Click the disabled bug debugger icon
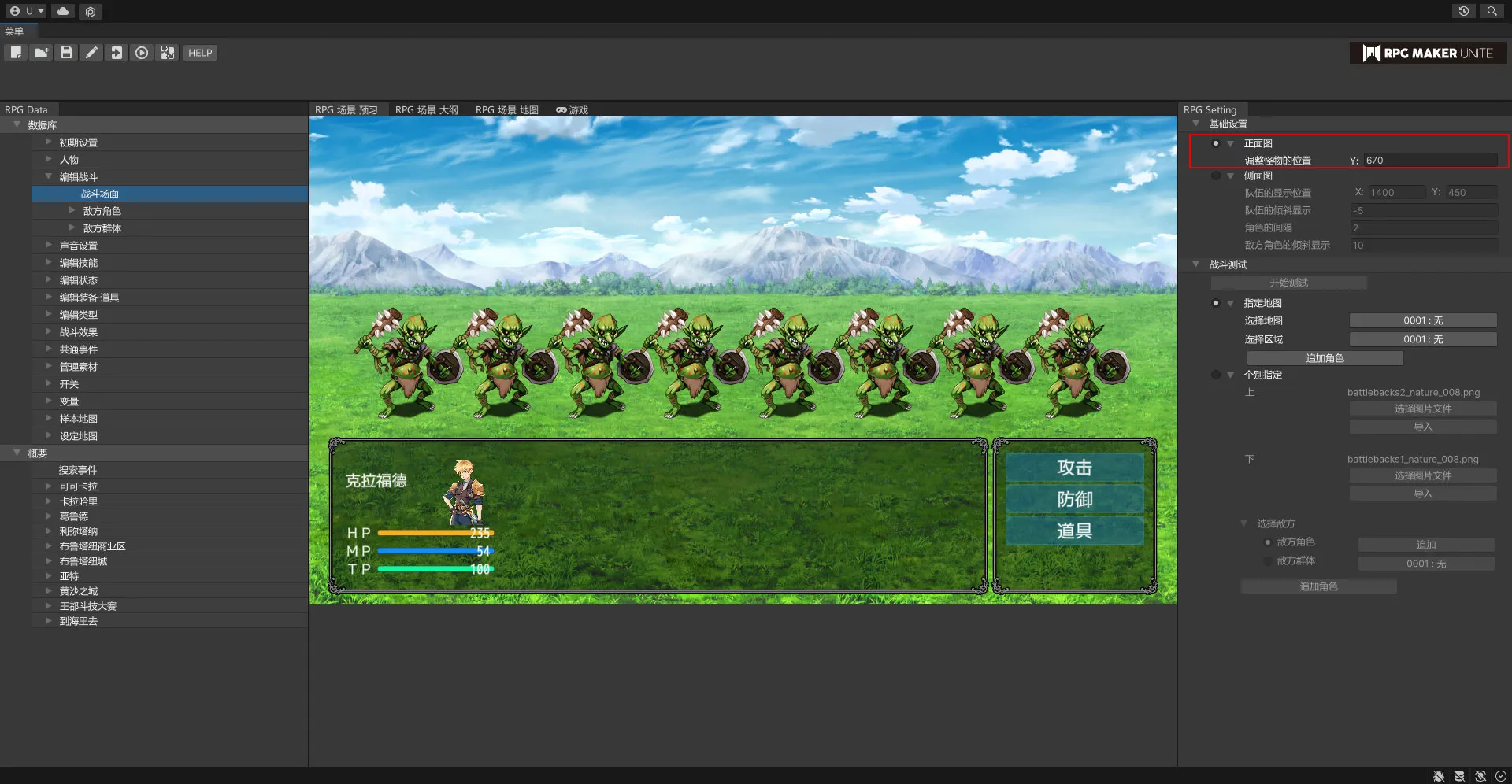1512x784 pixels. click(x=1439, y=776)
